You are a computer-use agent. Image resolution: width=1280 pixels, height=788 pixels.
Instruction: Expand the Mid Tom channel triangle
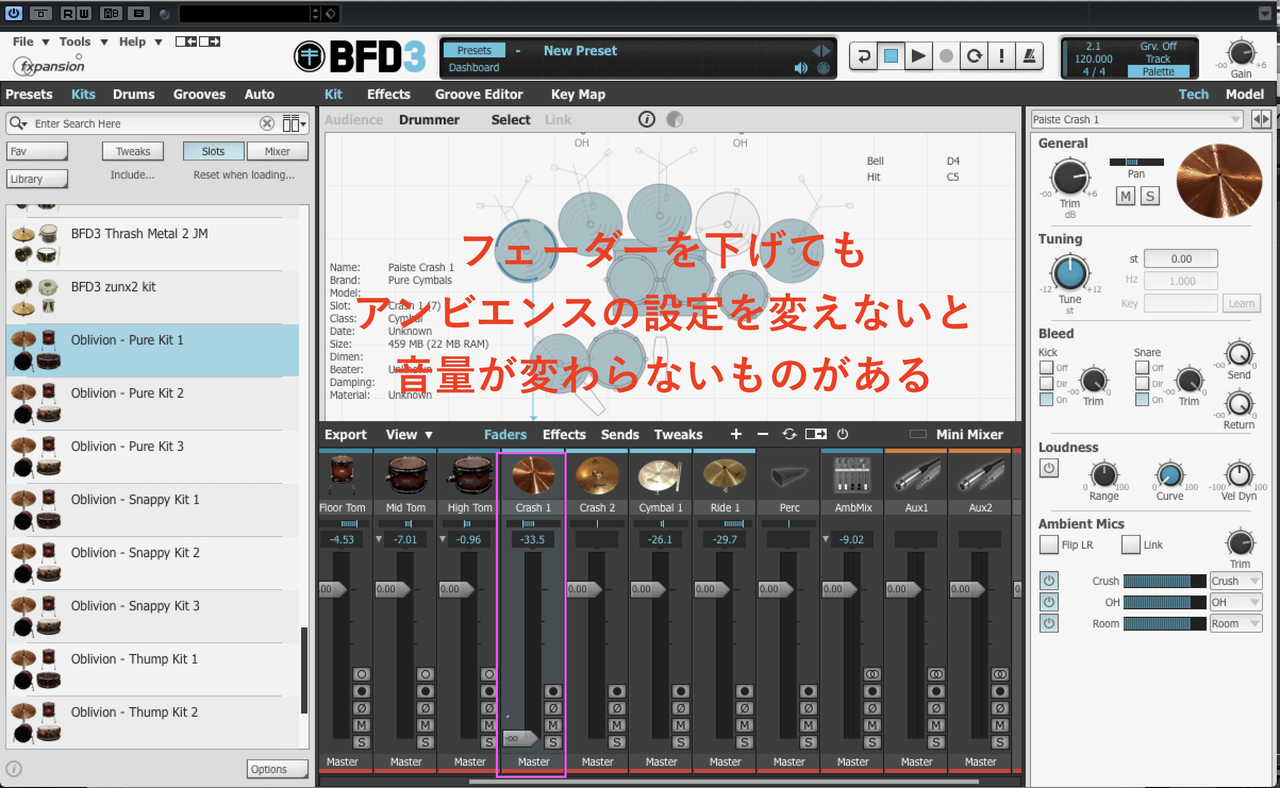click(380, 540)
